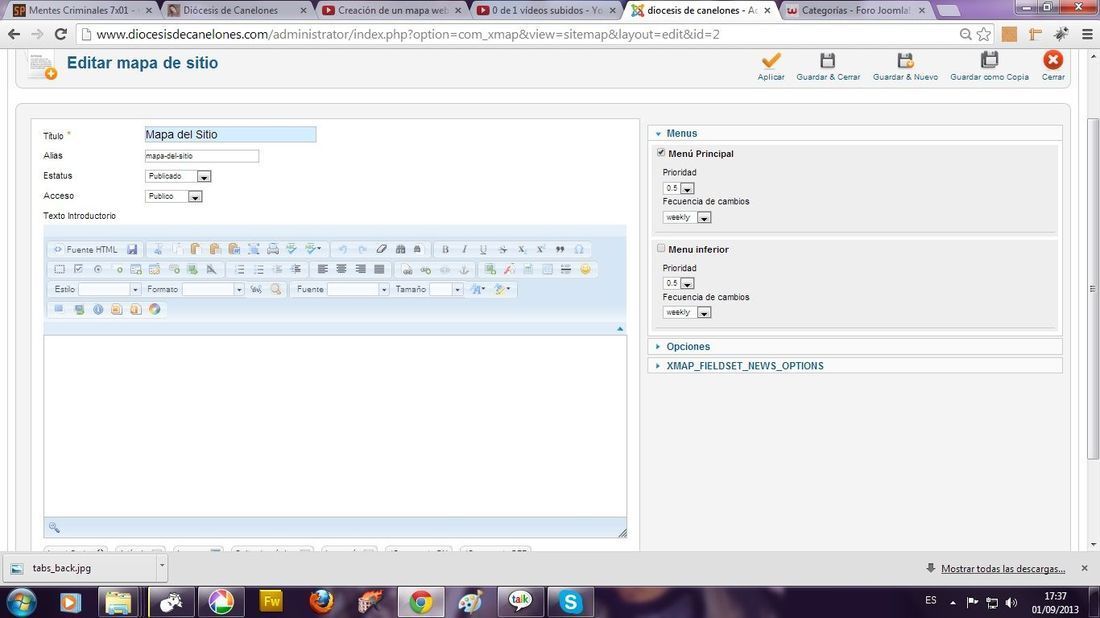Click the text color picker icon
This screenshot has height=618, width=1100.
(478, 289)
